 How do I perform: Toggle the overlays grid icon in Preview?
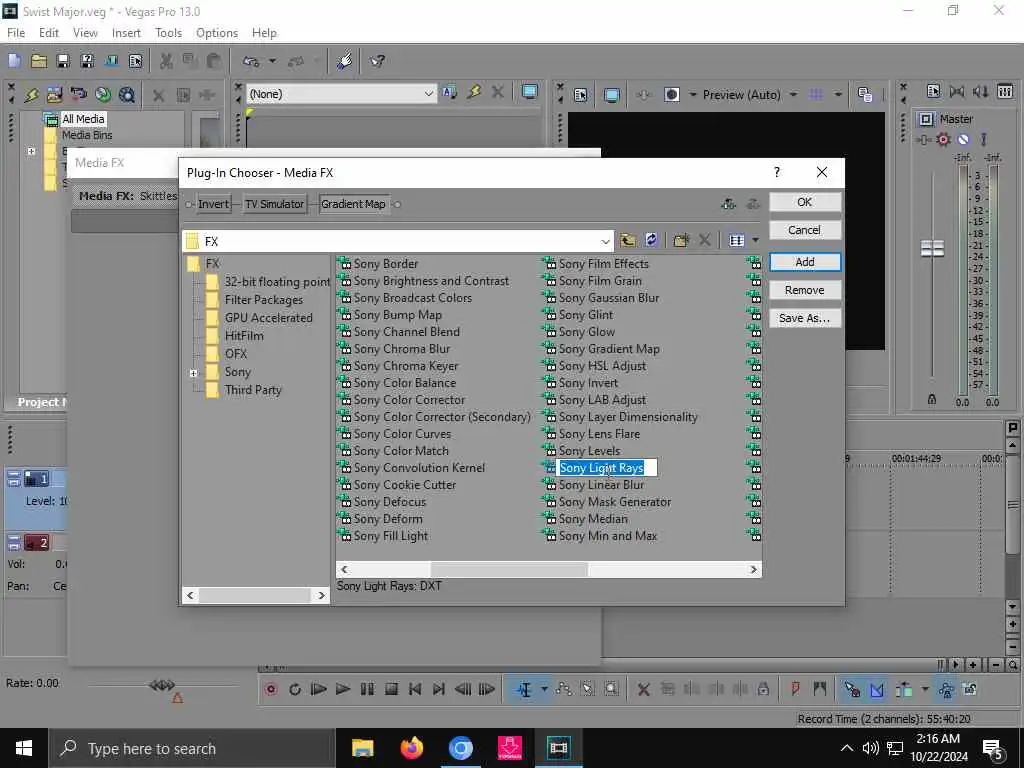click(816, 95)
